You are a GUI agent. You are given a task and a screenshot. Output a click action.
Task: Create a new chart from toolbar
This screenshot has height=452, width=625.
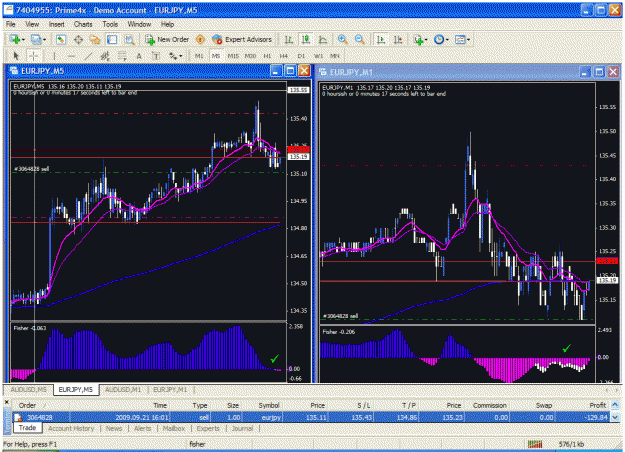pyautogui.click(x=15, y=39)
